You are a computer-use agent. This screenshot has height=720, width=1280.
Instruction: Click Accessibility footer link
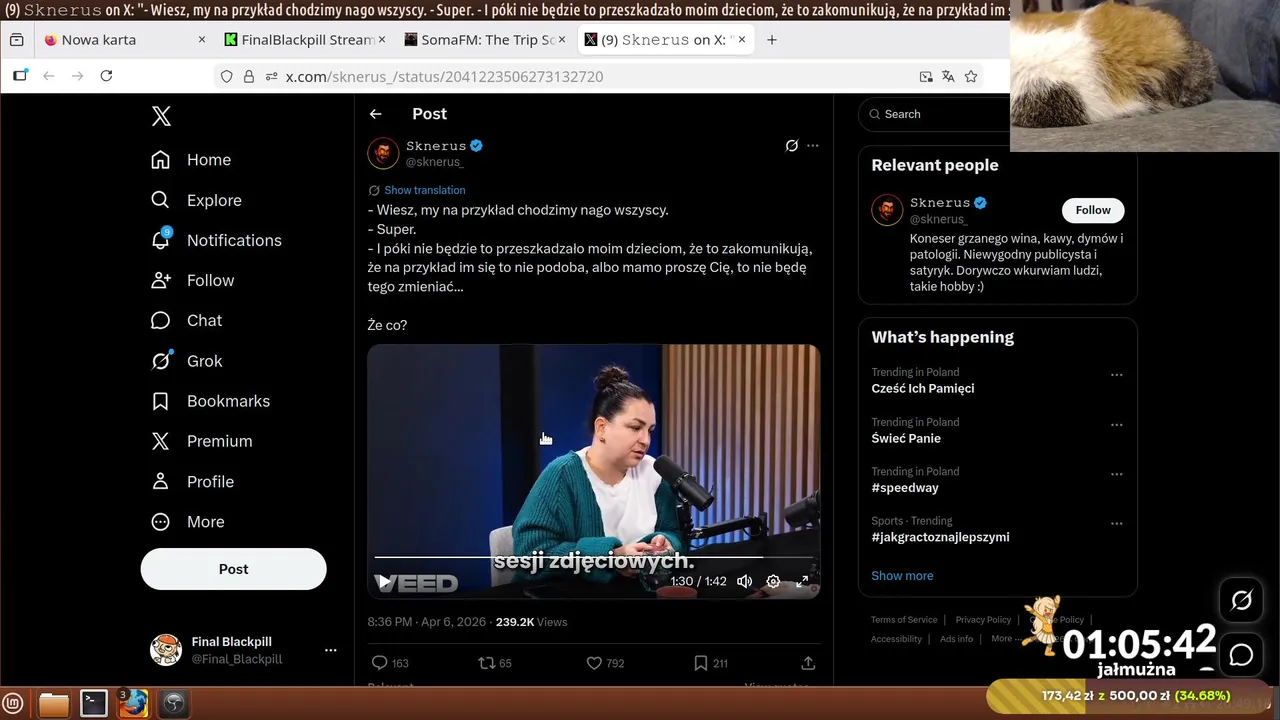(x=896, y=639)
